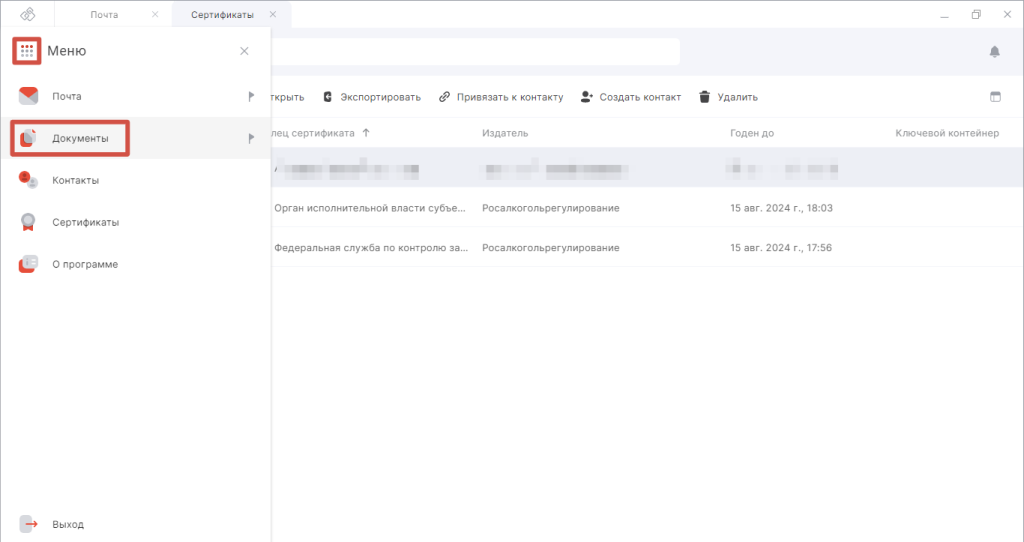Screen dimensions: 1024x542
Task: Expand the Почта submenu arrow
Action: pos(251,97)
